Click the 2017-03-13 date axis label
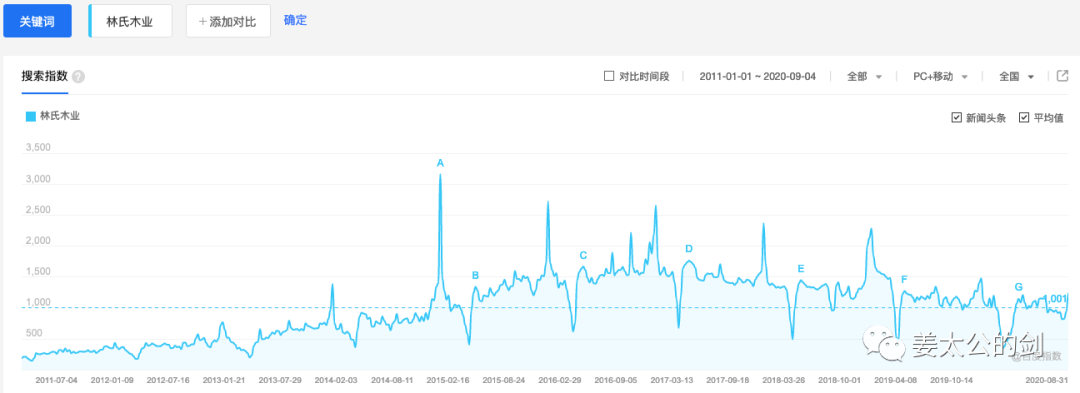This screenshot has height=393, width=1080. click(x=672, y=379)
